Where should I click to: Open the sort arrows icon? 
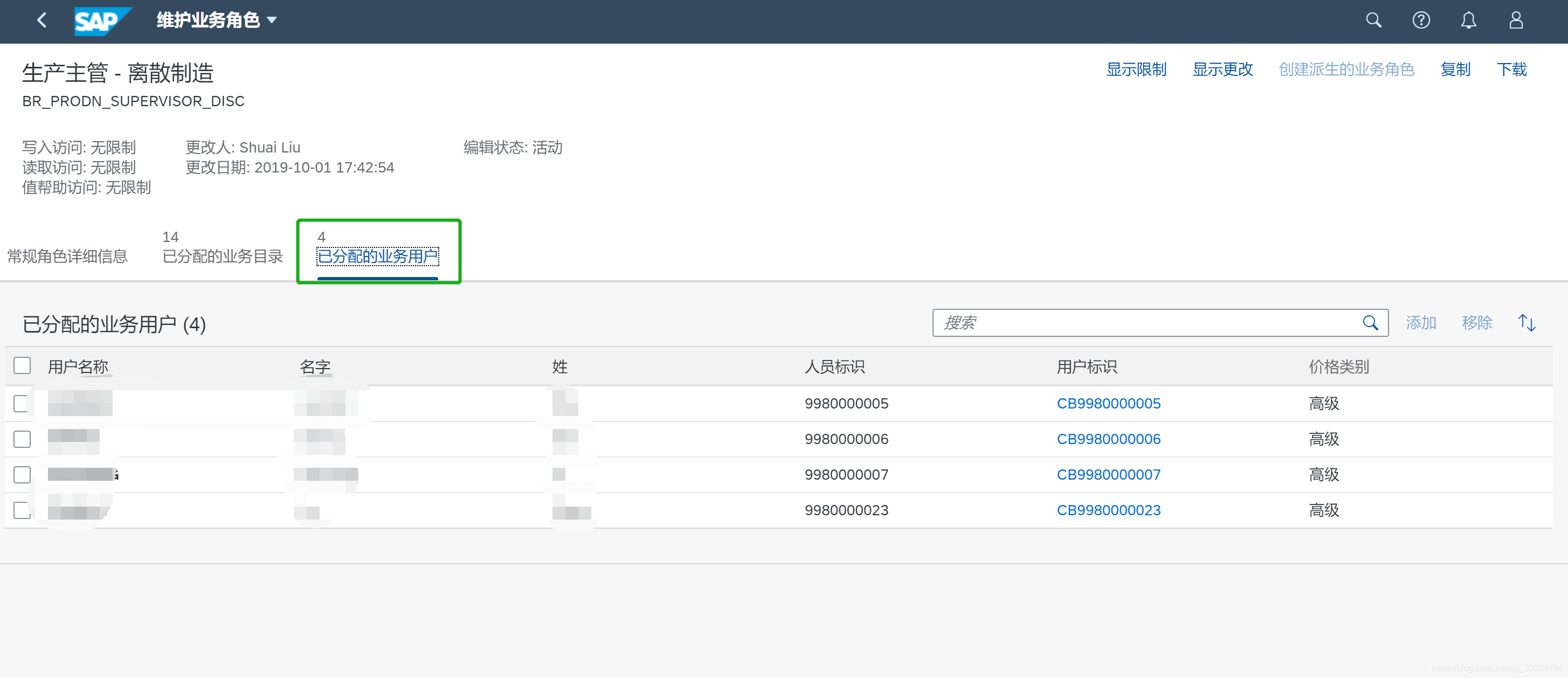pos(1527,323)
